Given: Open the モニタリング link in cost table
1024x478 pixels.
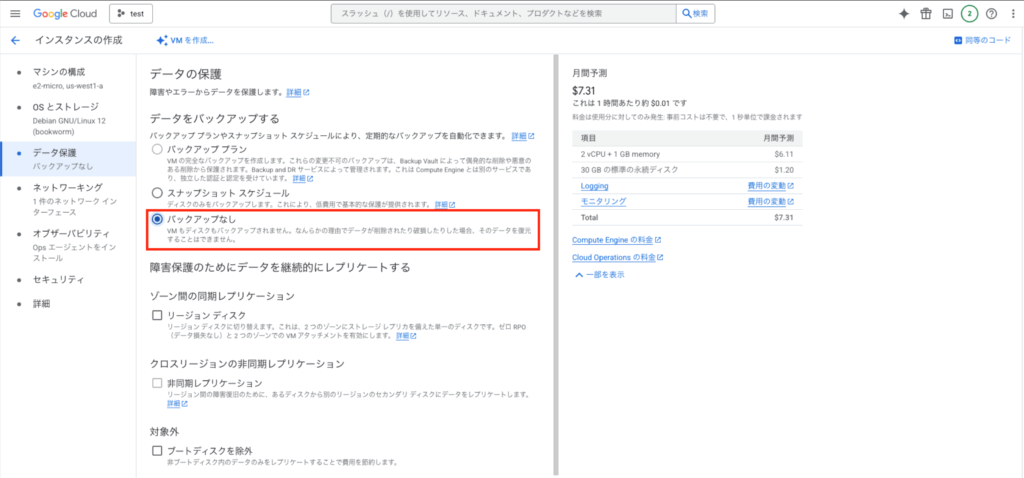Looking at the screenshot, I should point(603,202).
